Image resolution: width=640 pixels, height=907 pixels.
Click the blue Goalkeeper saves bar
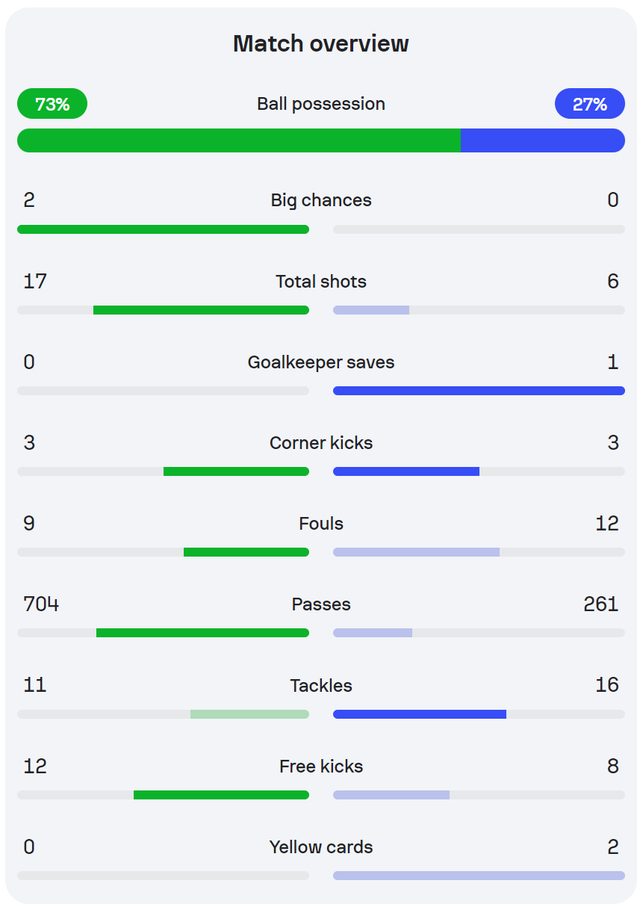click(479, 391)
